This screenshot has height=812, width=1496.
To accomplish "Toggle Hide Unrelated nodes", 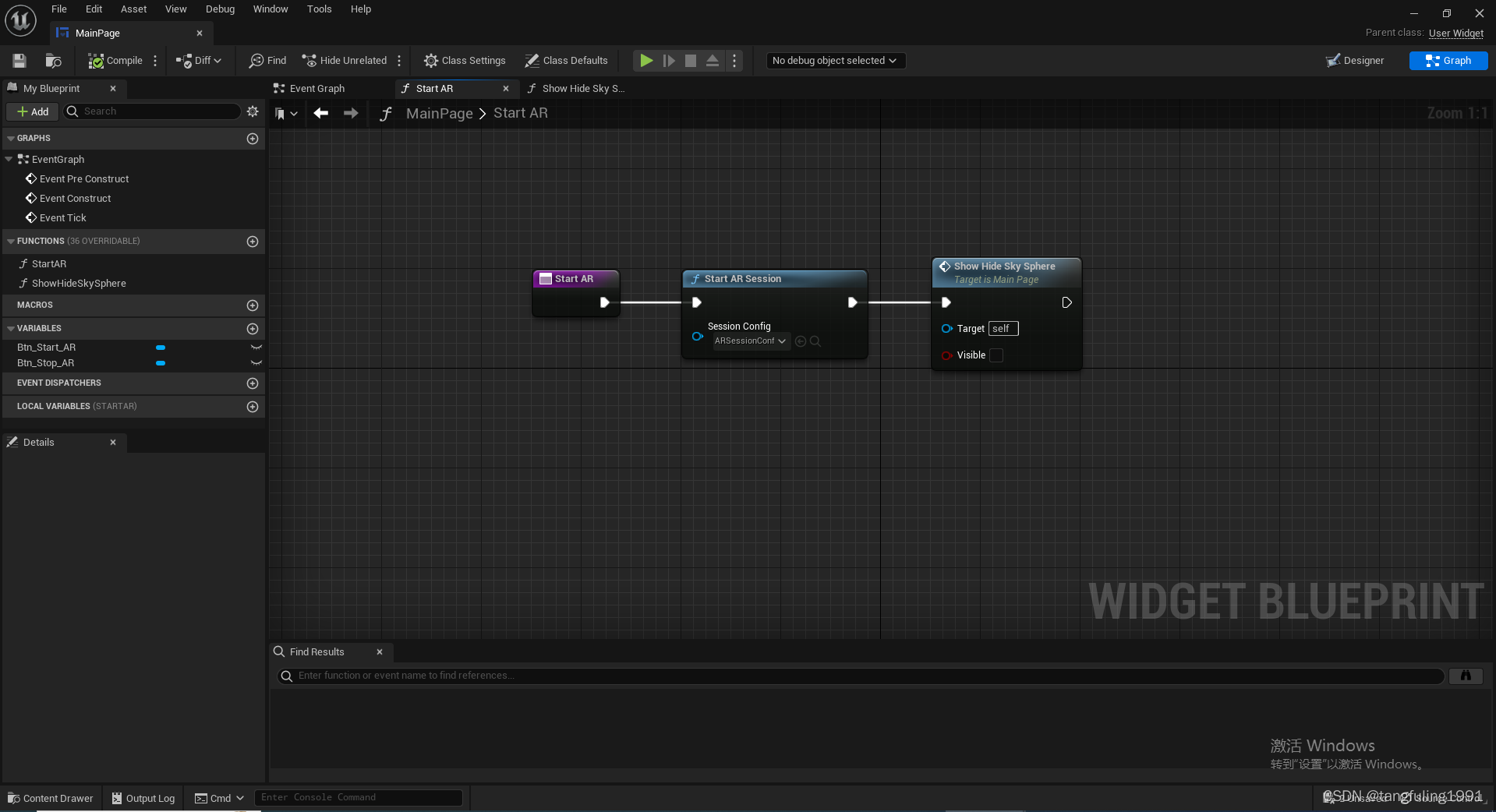I will [x=344, y=61].
